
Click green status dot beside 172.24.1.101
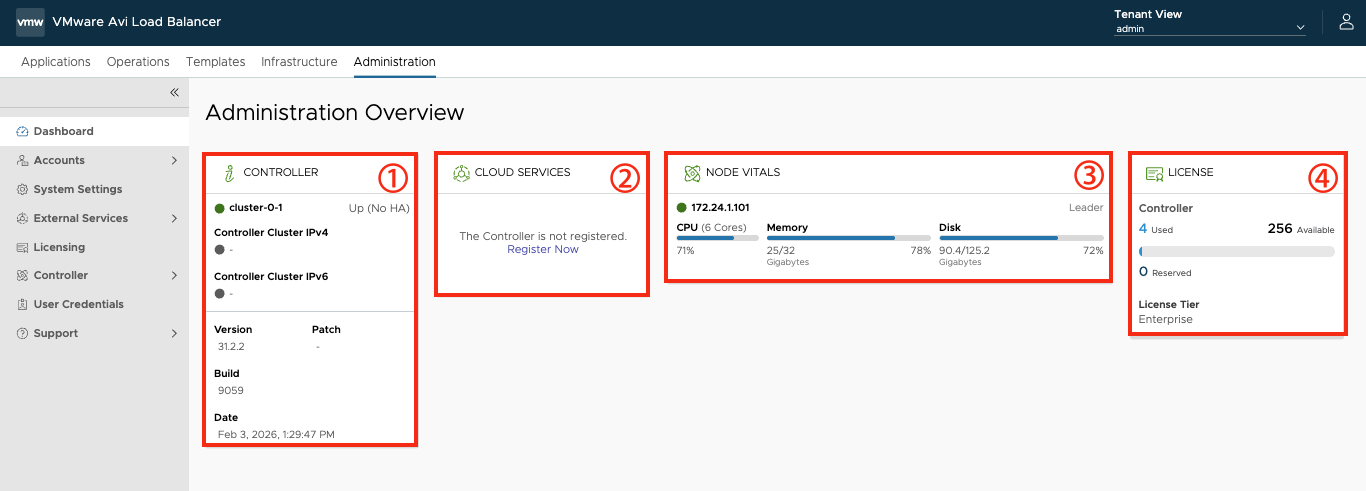[682, 208]
